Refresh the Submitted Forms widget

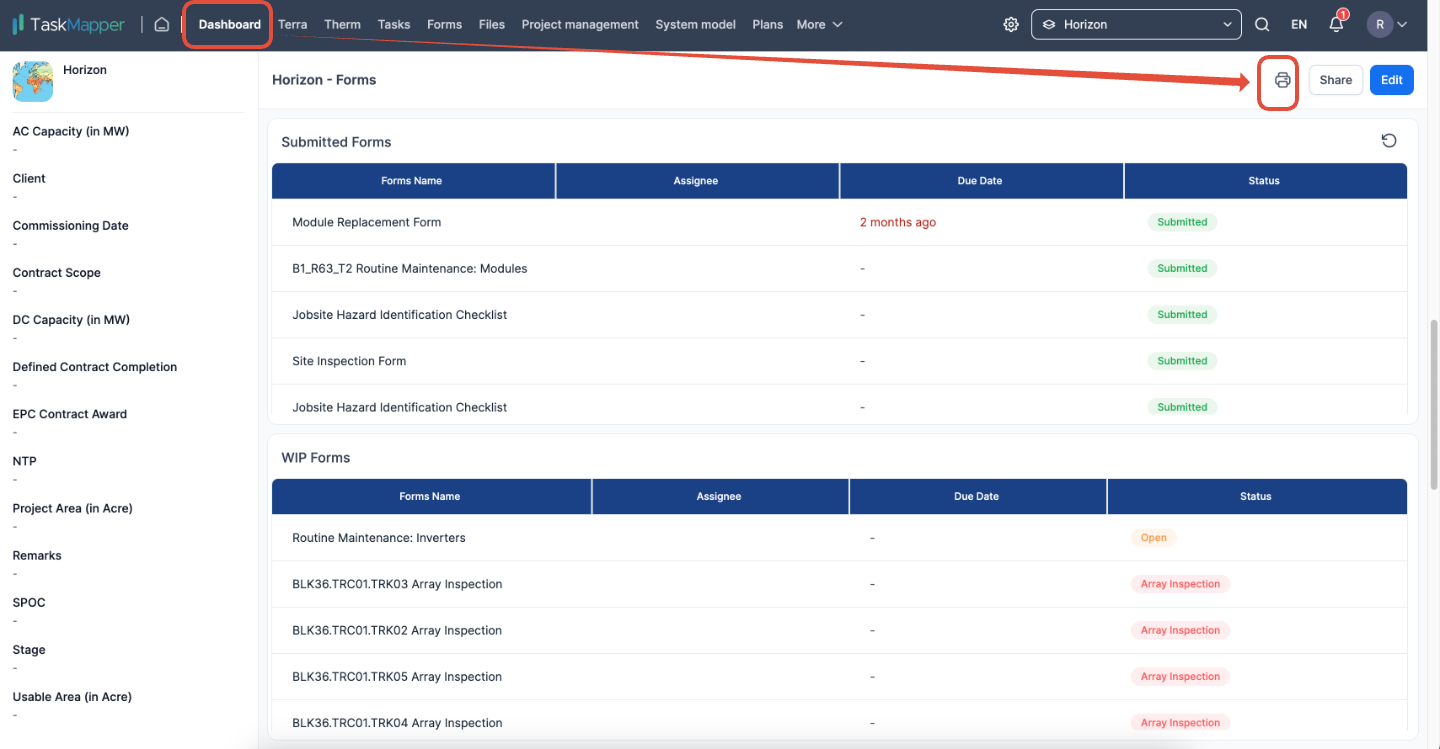coord(1389,141)
